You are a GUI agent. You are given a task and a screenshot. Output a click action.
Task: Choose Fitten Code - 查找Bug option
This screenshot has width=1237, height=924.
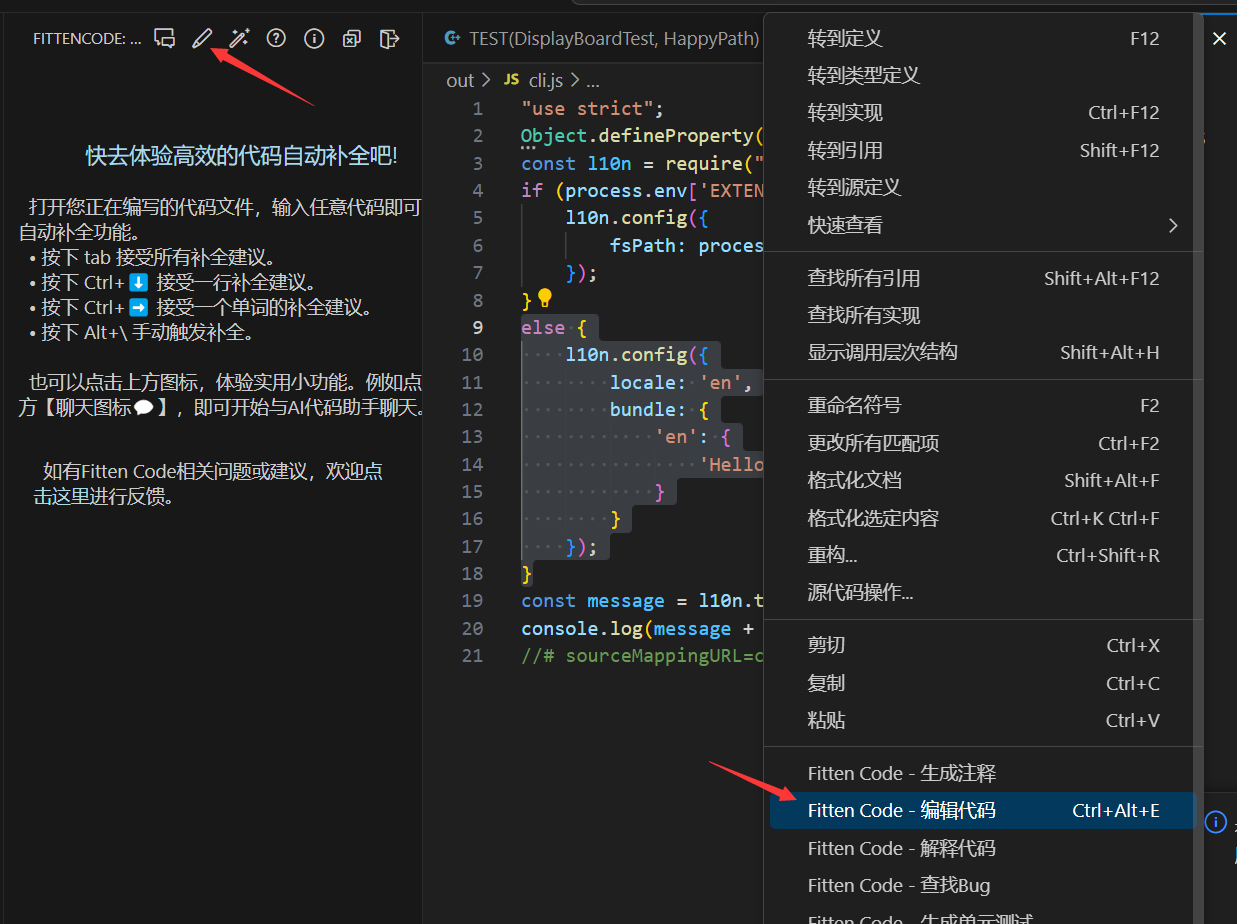898,886
